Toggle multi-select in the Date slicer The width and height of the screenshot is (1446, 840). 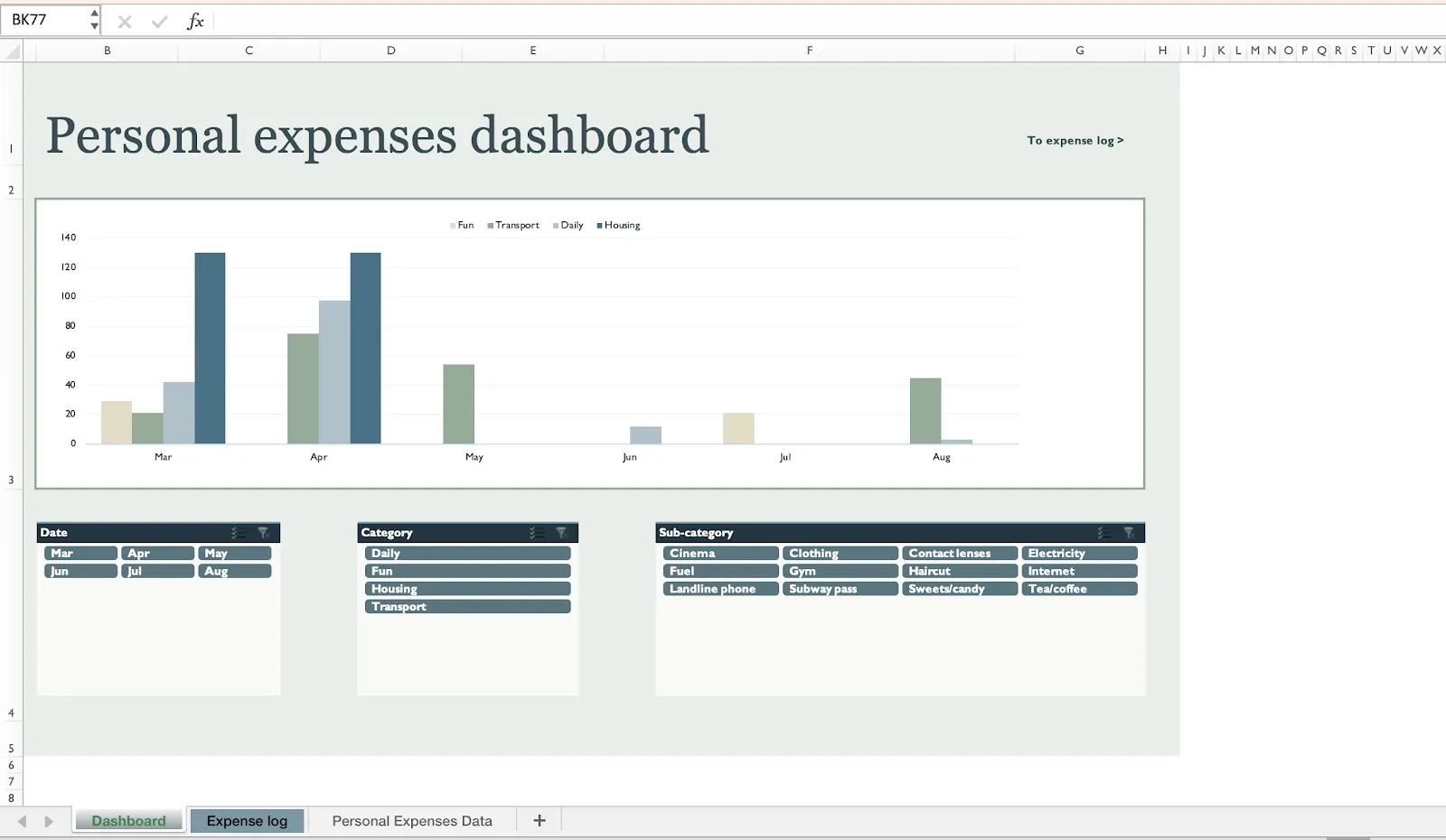click(237, 533)
